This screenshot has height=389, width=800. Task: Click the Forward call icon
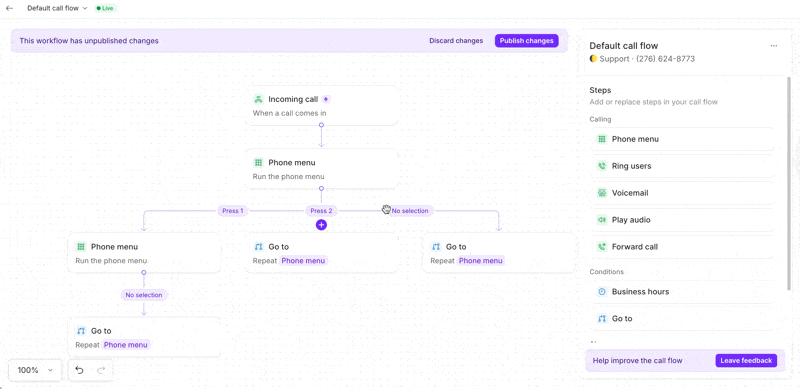pos(602,247)
